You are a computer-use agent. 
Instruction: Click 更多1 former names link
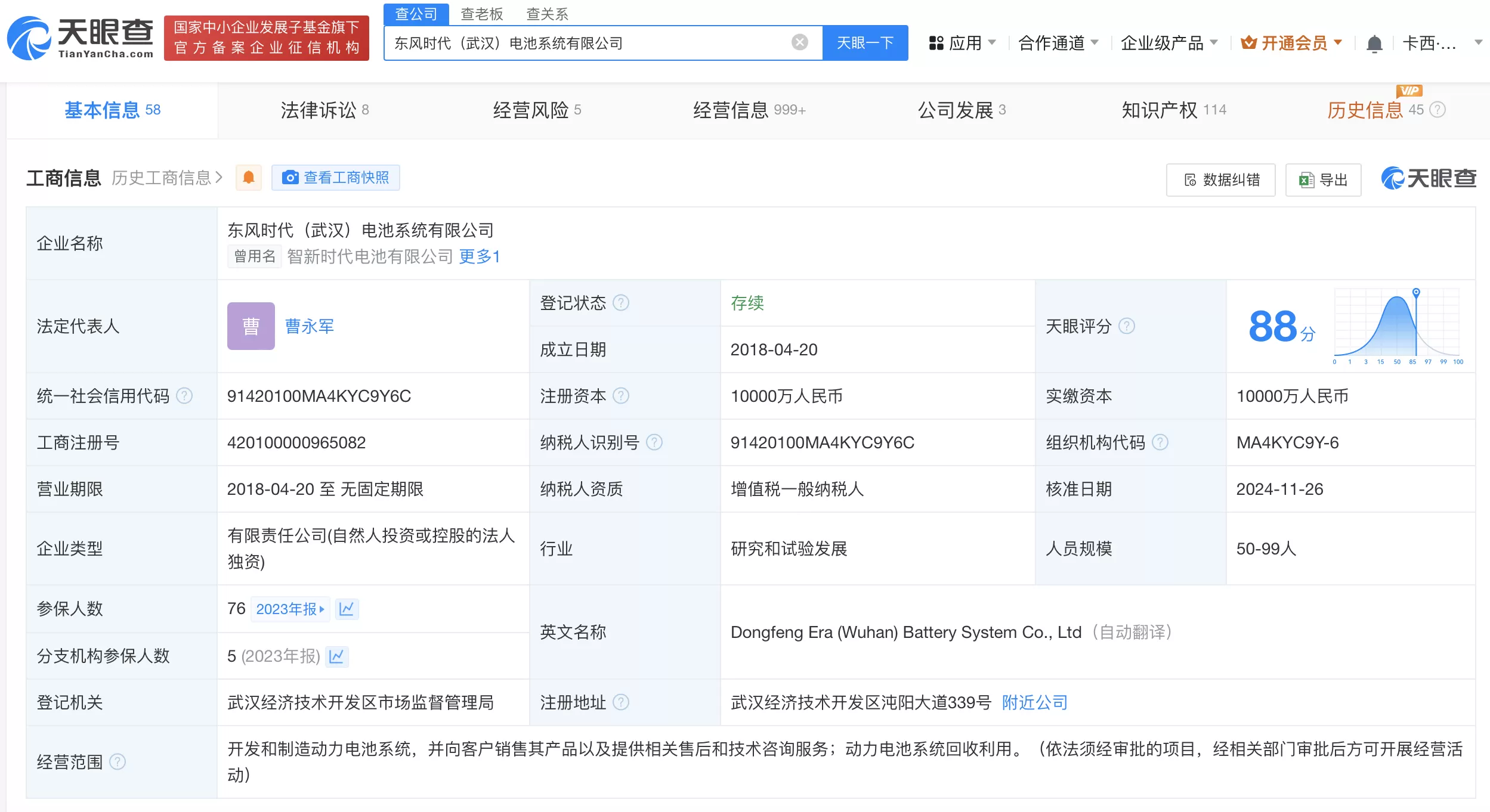[480, 256]
